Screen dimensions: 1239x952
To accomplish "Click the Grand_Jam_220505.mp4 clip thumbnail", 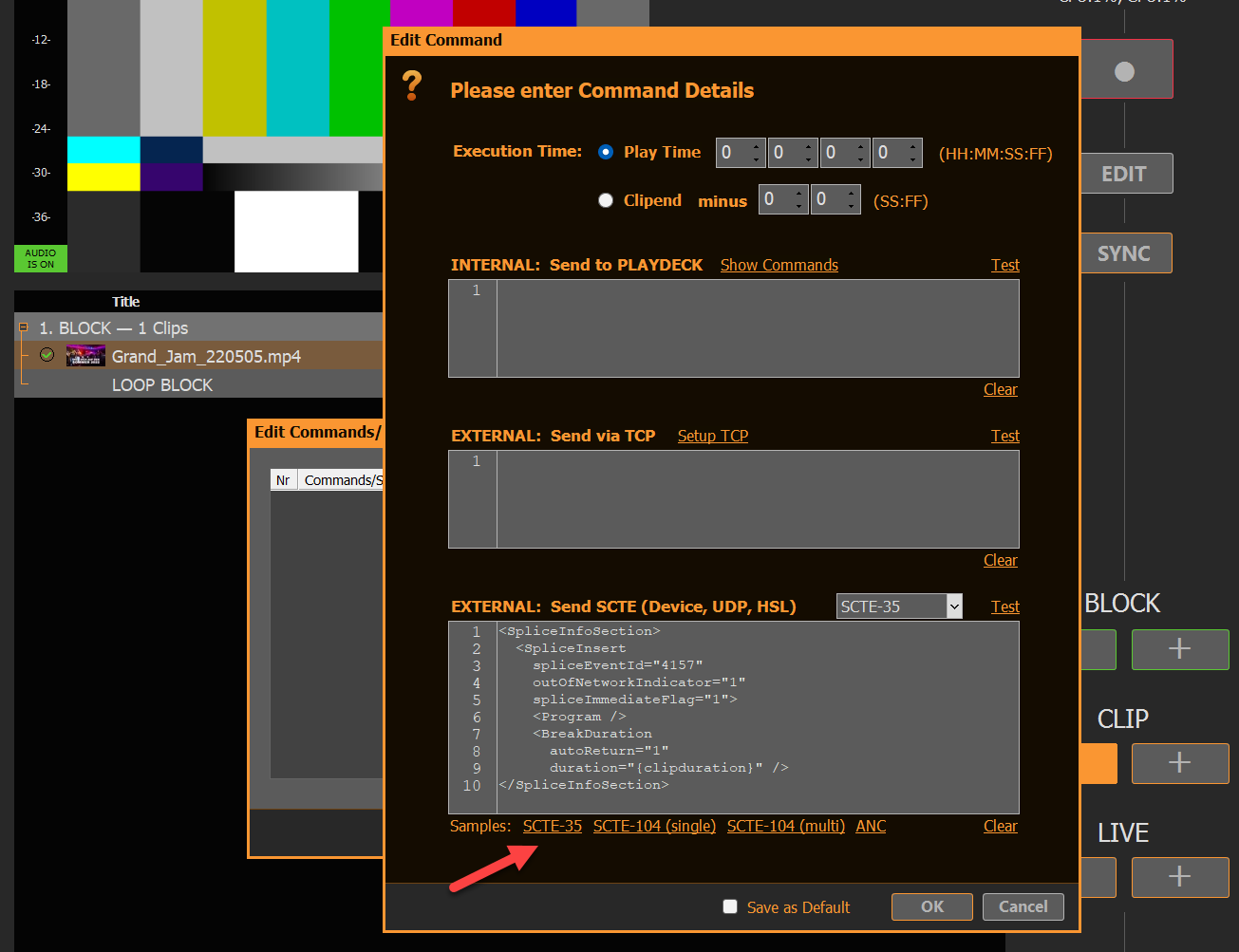I will 85,356.
